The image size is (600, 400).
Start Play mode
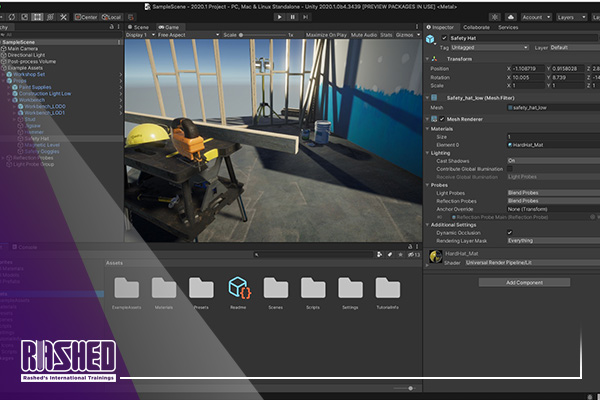(x=279, y=17)
